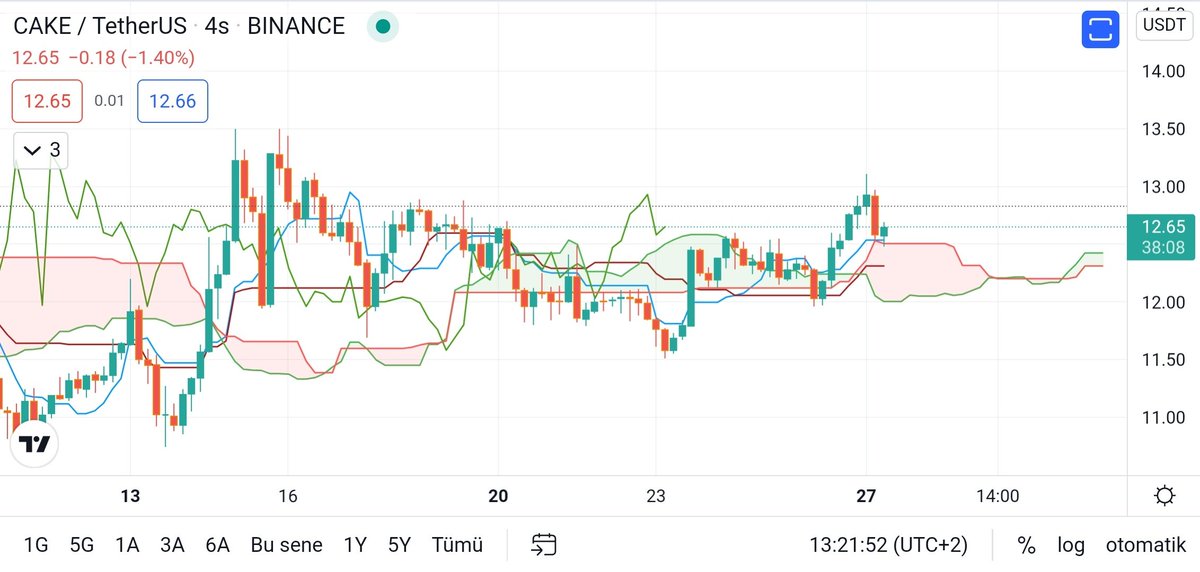
Task: Toggle otomatik auto scale
Action: click(1145, 545)
